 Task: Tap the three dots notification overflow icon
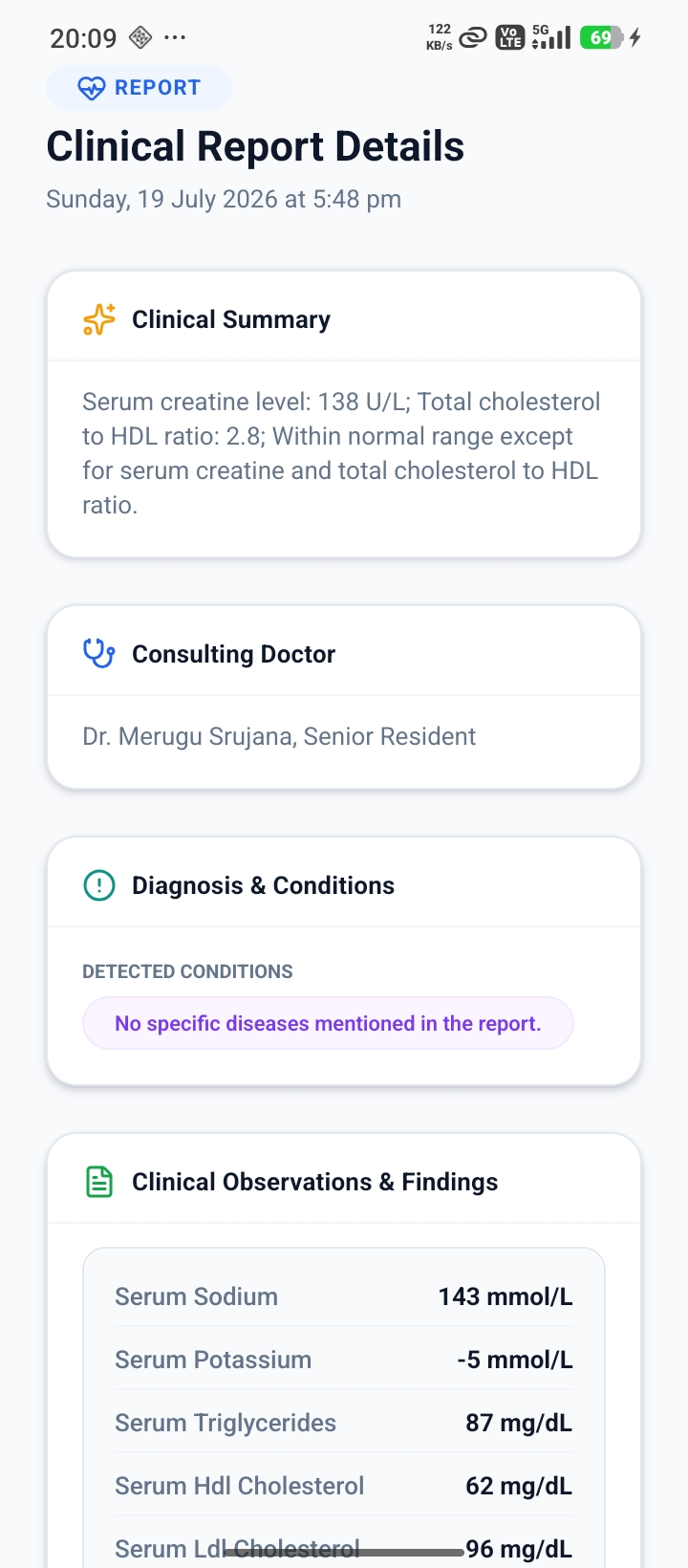pos(175,37)
